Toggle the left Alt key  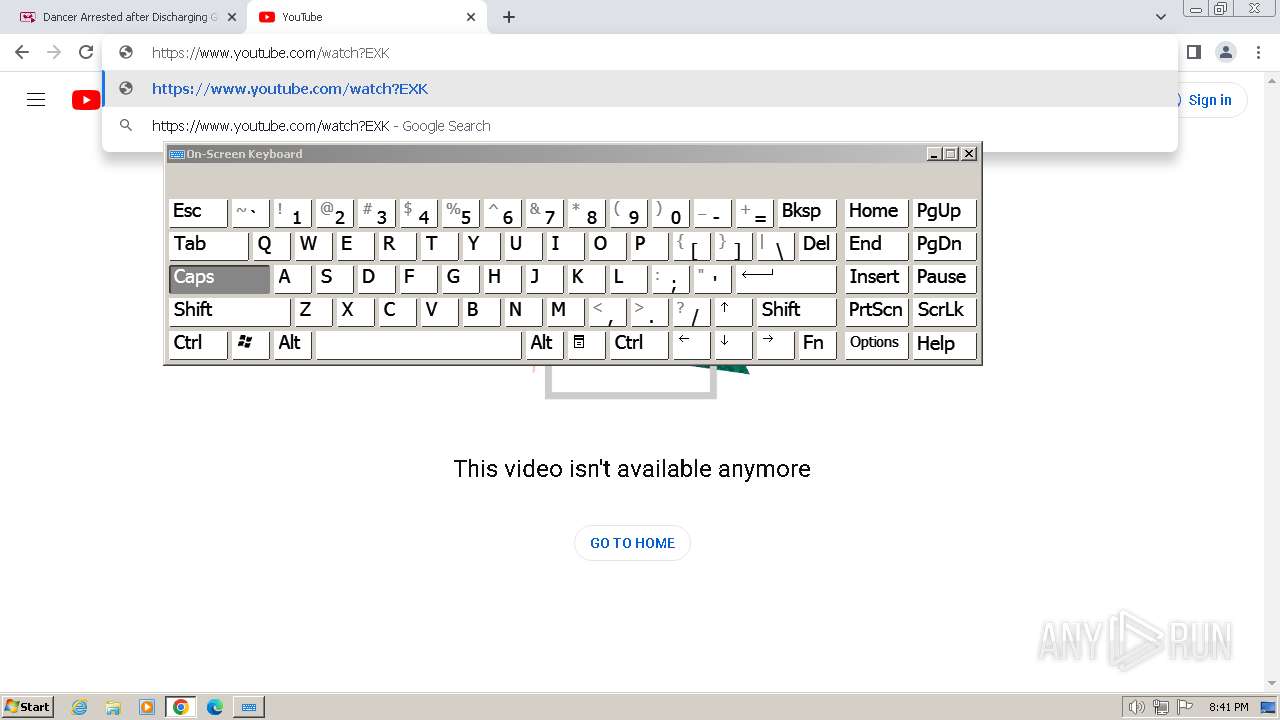coord(293,344)
